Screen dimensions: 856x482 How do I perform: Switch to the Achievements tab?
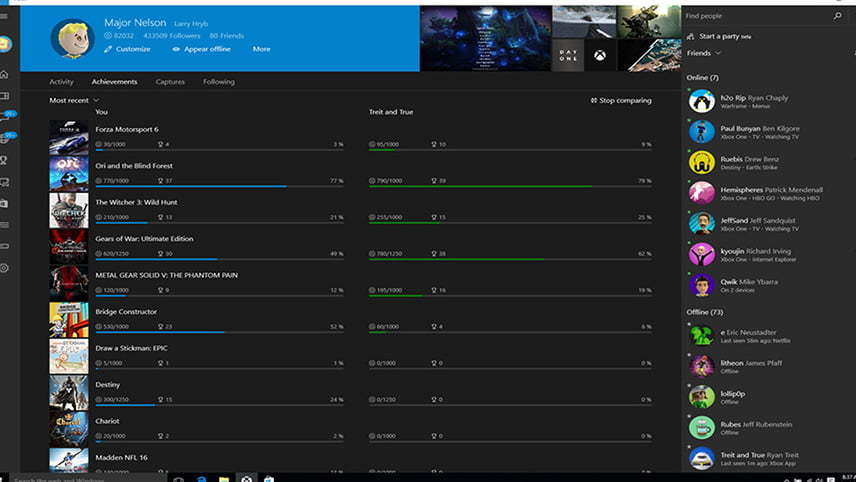[x=115, y=82]
